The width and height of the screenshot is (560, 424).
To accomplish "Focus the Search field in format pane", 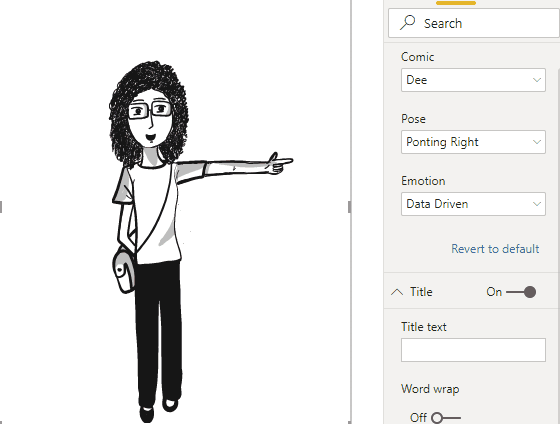I will click(x=474, y=23).
